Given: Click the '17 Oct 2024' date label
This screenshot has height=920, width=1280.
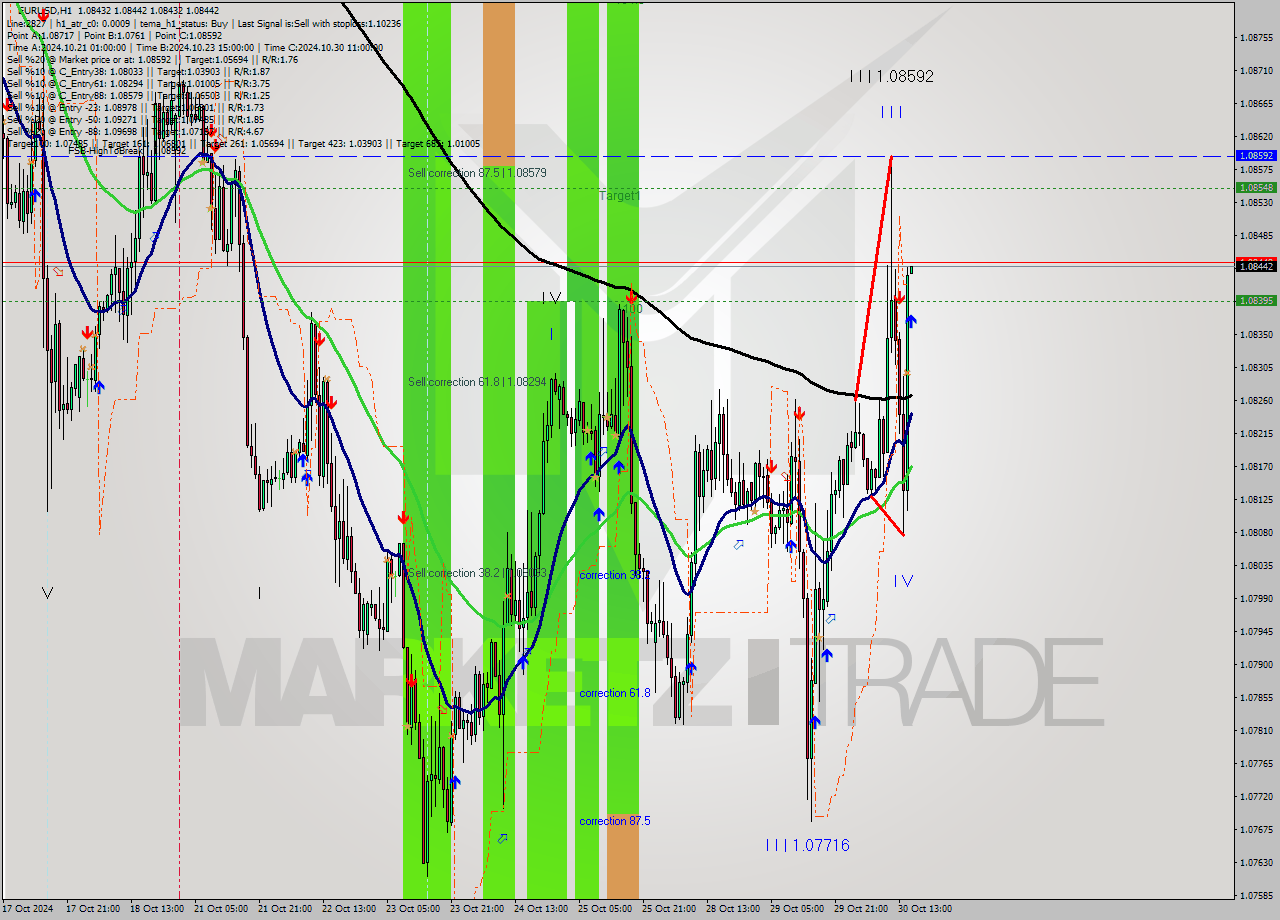Looking at the screenshot, I should coord(26,909).
